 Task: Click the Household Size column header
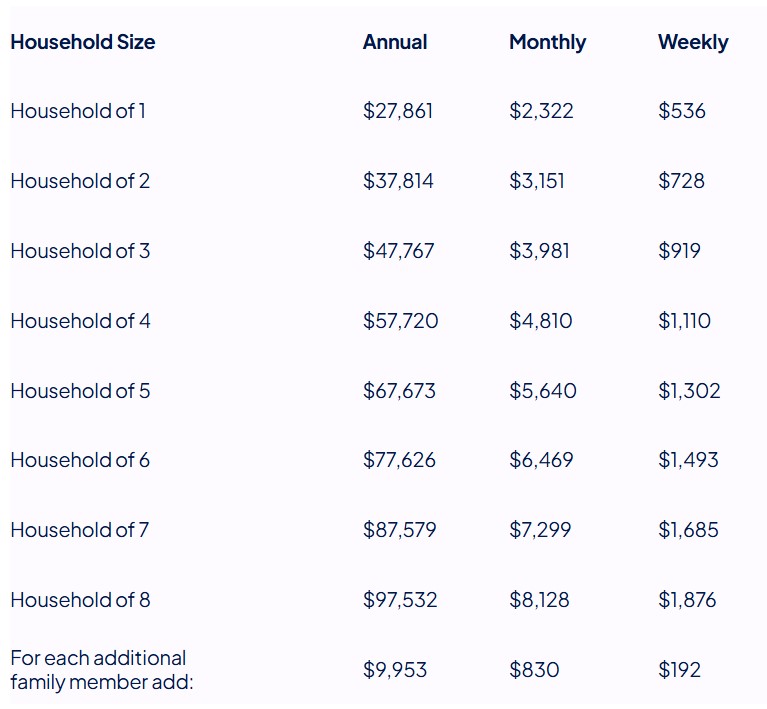83,42
